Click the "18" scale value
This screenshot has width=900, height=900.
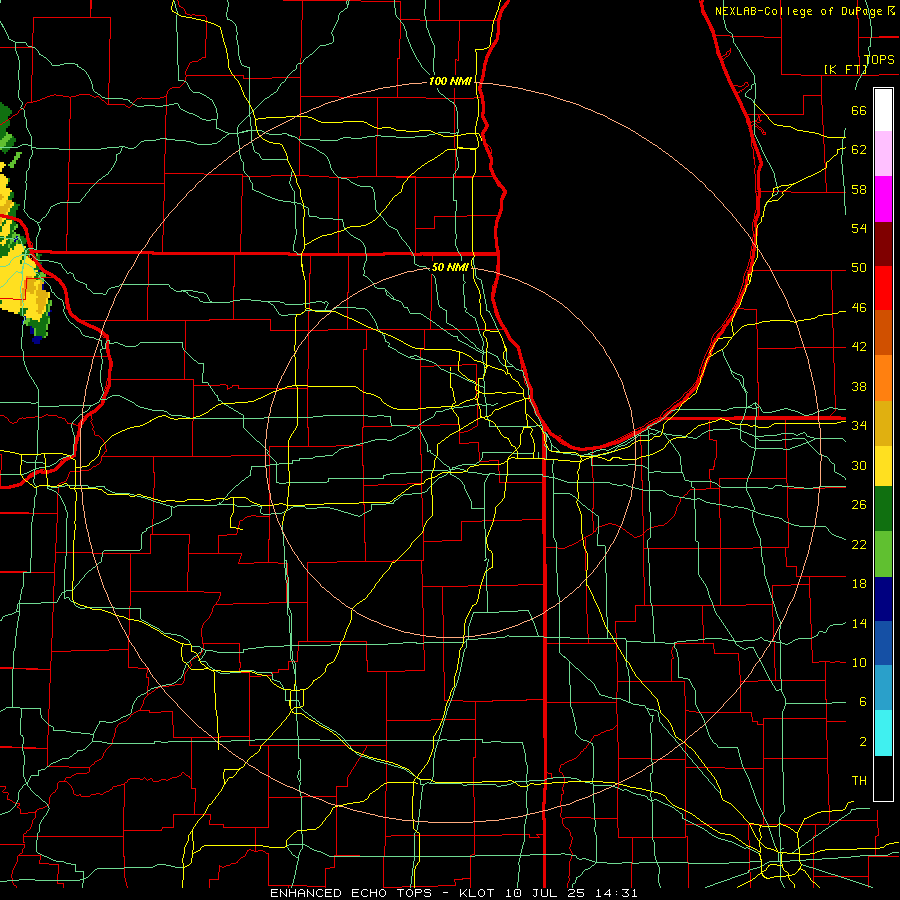point(859,584)
